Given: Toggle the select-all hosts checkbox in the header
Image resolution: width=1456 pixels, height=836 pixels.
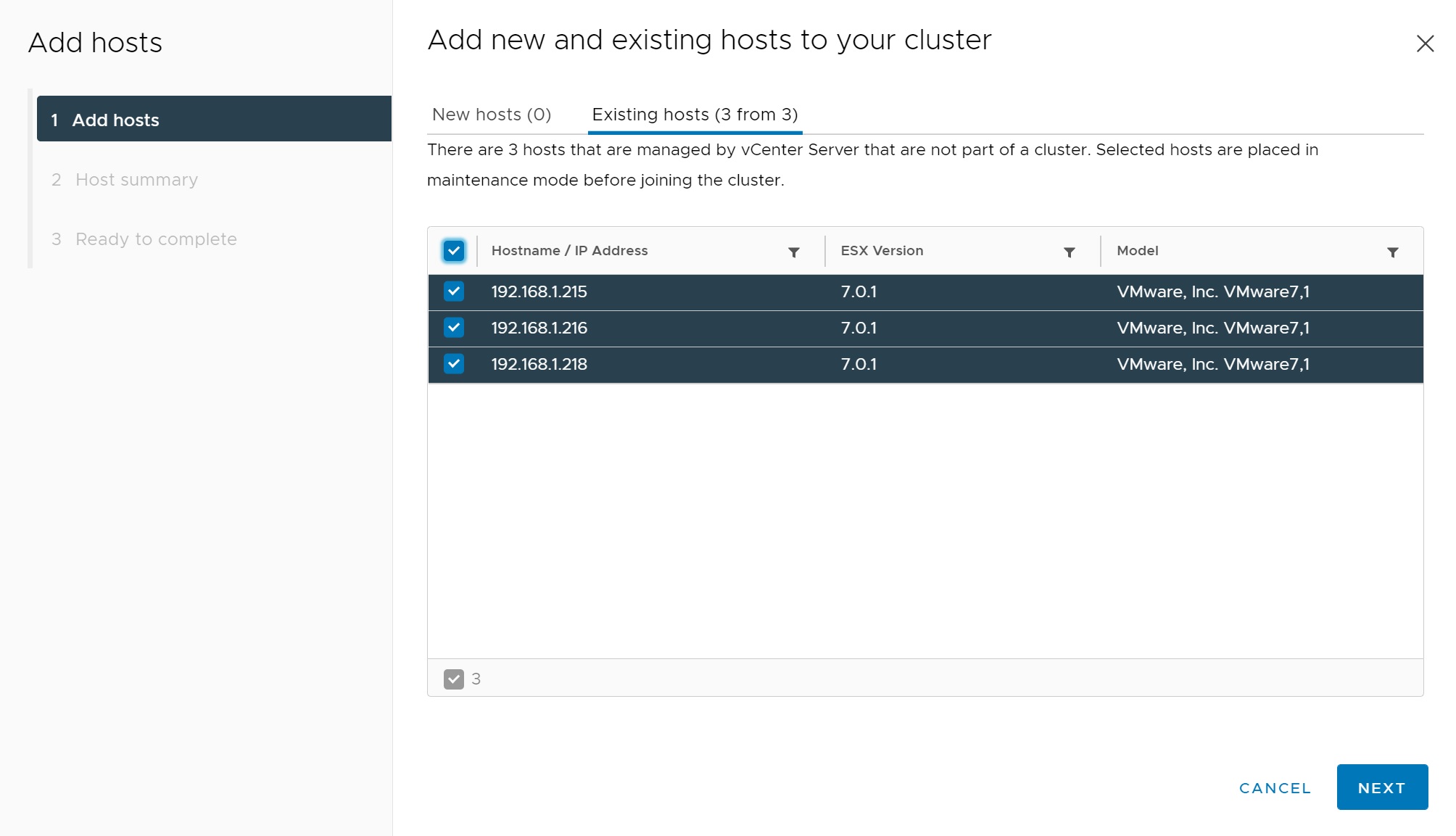Looking at the screenshot, I should 454,251.
